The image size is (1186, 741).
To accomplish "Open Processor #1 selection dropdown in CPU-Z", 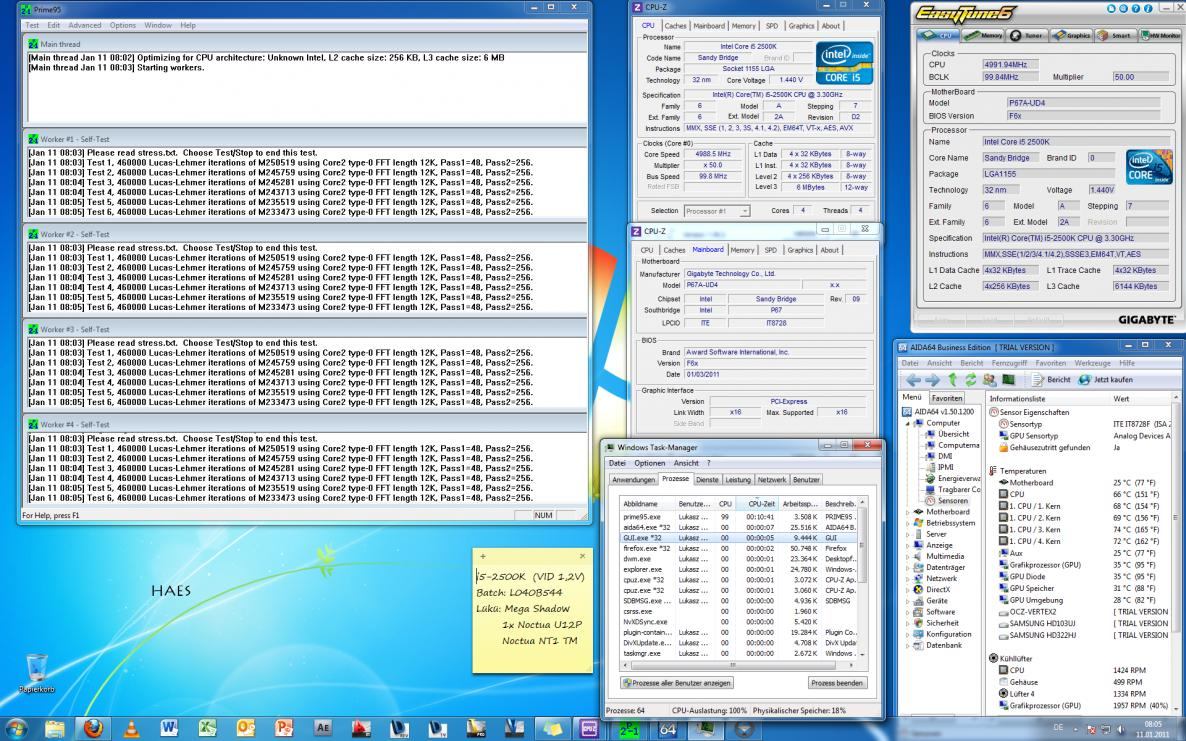I will 716,211.
